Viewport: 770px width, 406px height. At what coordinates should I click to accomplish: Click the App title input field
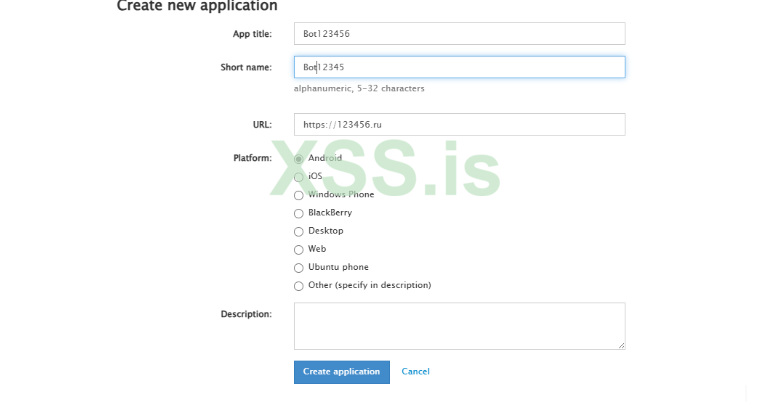[459, 34]
